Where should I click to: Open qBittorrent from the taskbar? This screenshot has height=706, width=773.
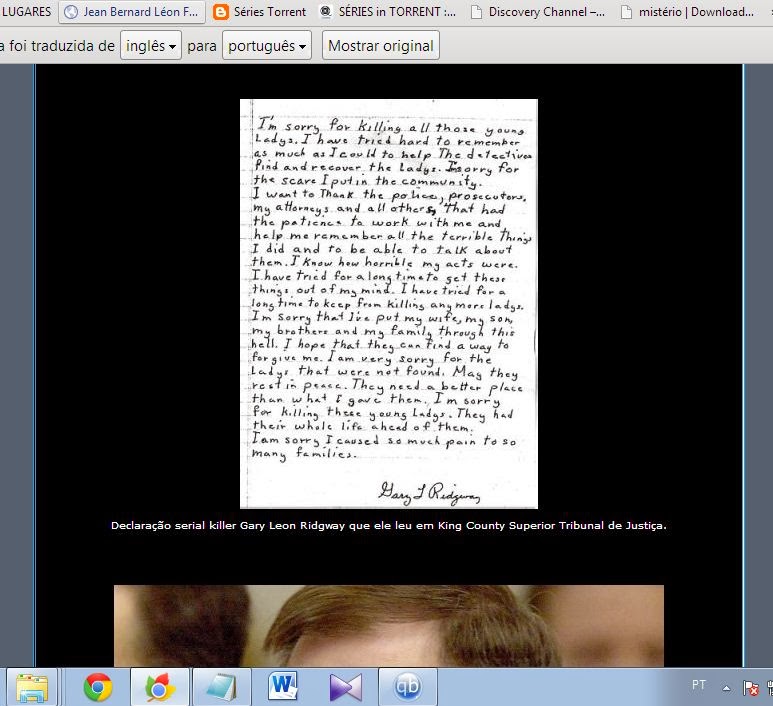click(408, 687)
